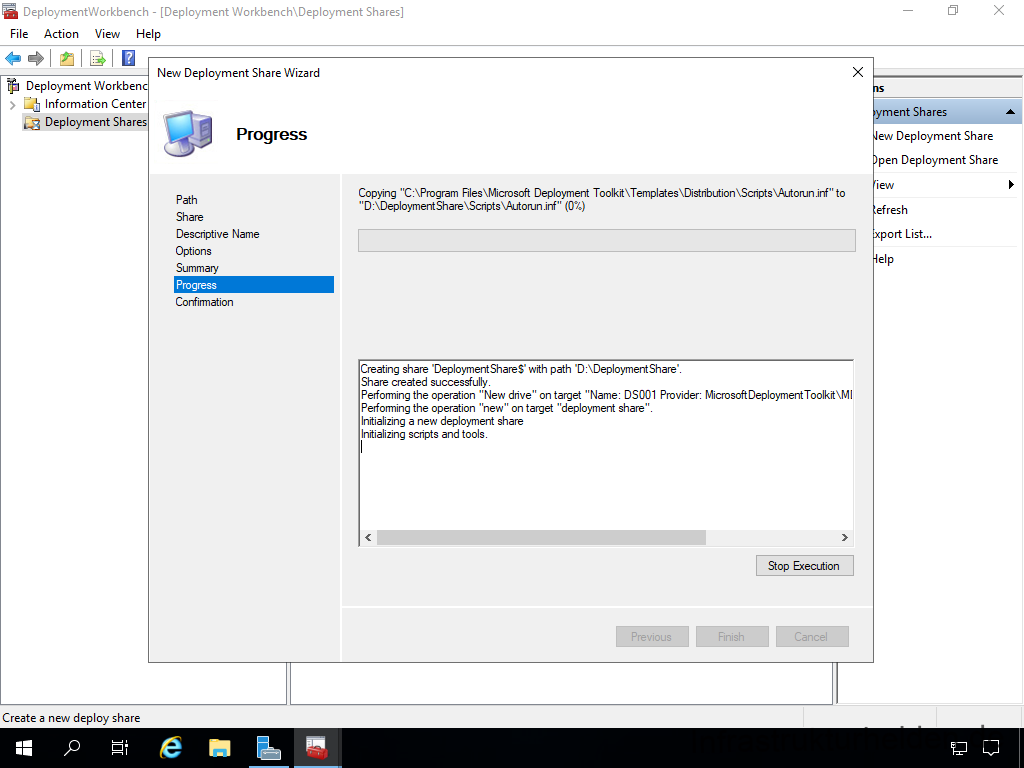Open the File menu
1024x768 pixels.
[x=19, y=34]
